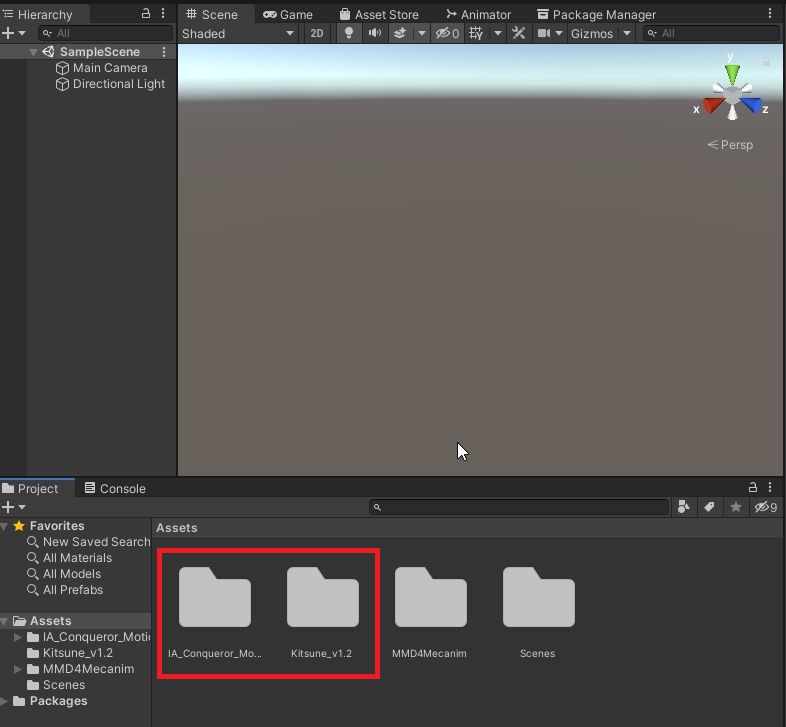The height and width of the screenshot is (727, 786).
Task: Click Project create plus button
Action: coord(8,507)
